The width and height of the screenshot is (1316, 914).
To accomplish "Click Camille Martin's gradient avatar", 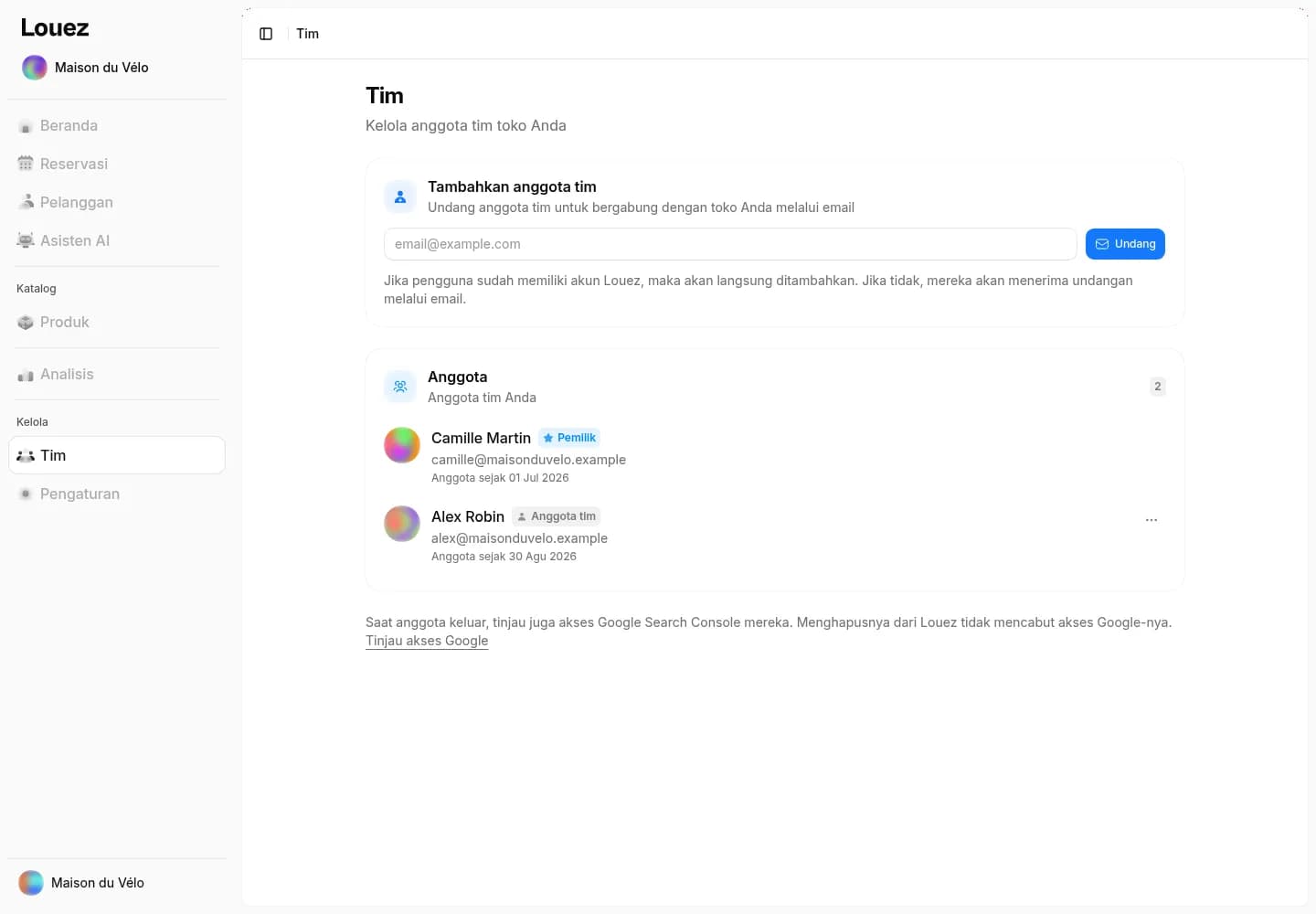I will coord(402,445).
